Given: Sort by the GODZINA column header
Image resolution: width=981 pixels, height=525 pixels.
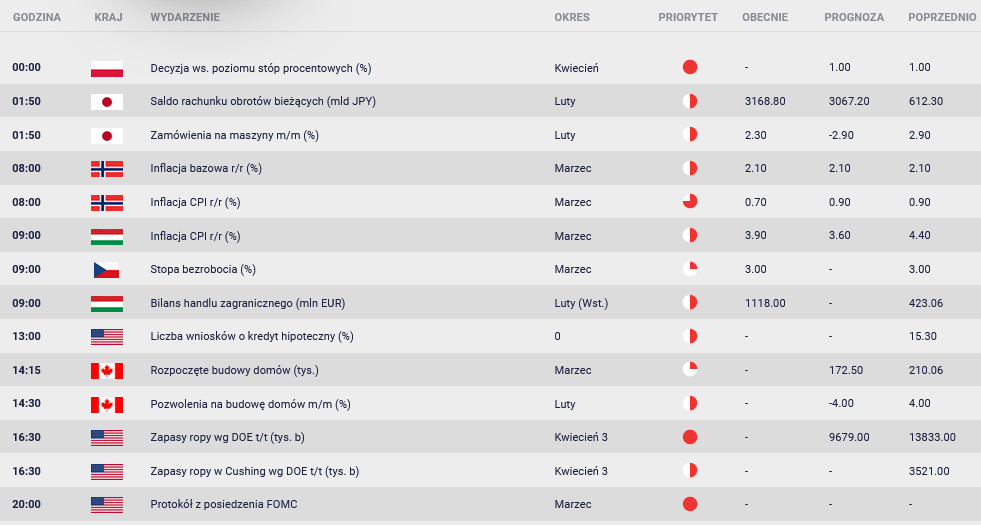Looking at the screenshot, I should pyautogui.click(x=37, y=18).
